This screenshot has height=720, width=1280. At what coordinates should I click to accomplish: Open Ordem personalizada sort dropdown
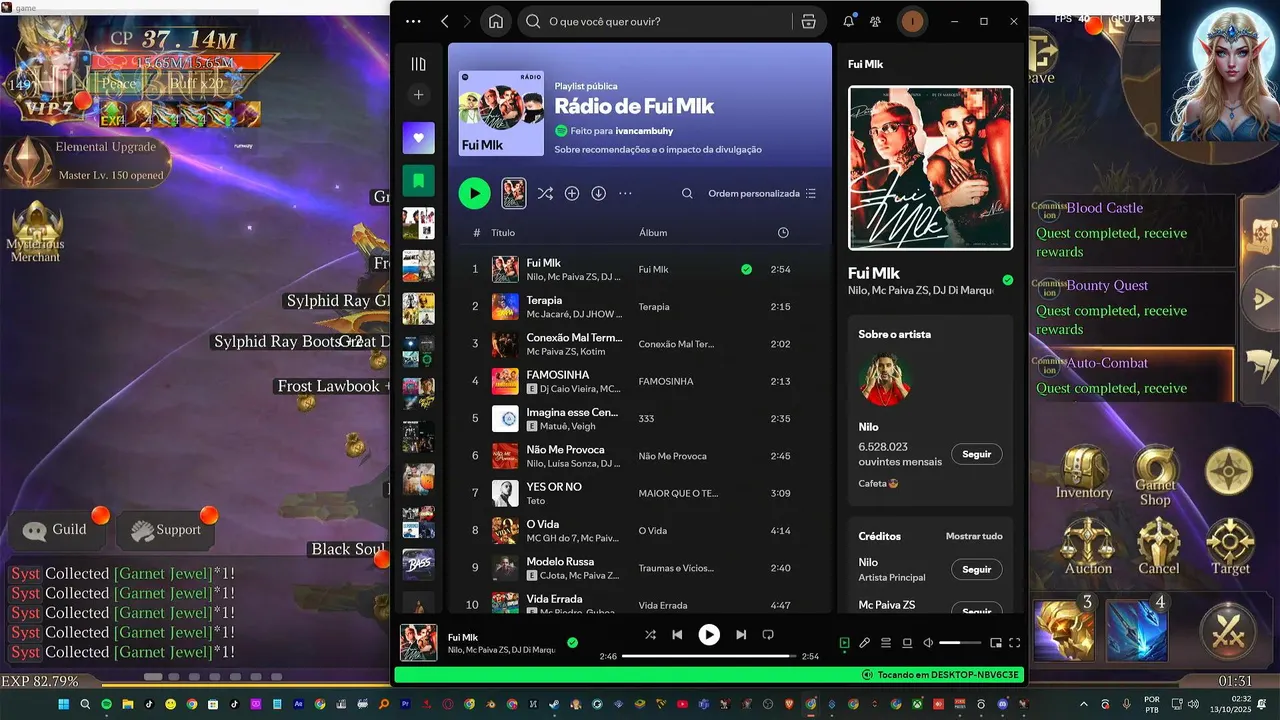[762, 193]
